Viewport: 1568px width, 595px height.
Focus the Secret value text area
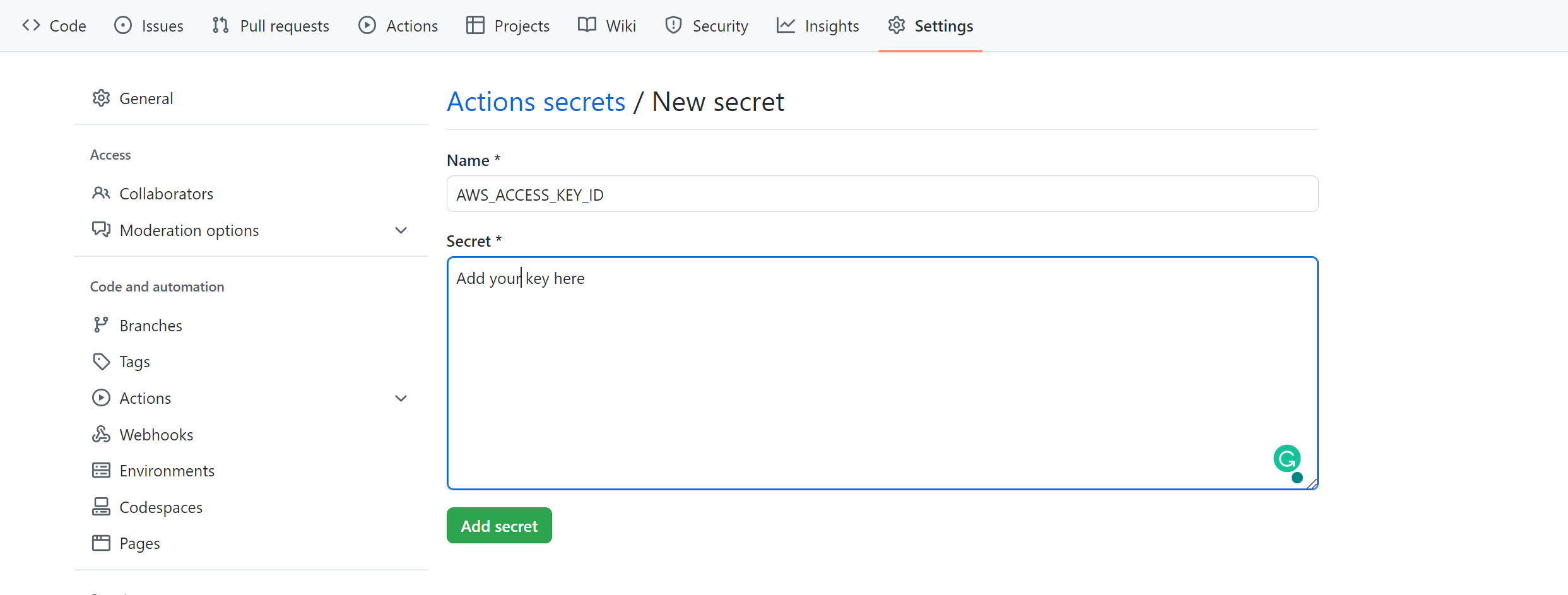881,372
